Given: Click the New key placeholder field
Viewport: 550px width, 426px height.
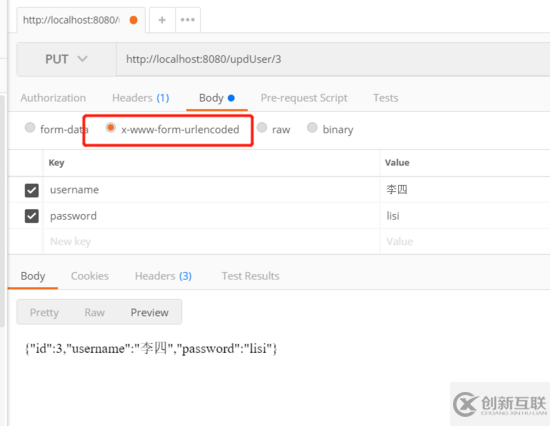Looking at the screenshot, I should [212, 241].
